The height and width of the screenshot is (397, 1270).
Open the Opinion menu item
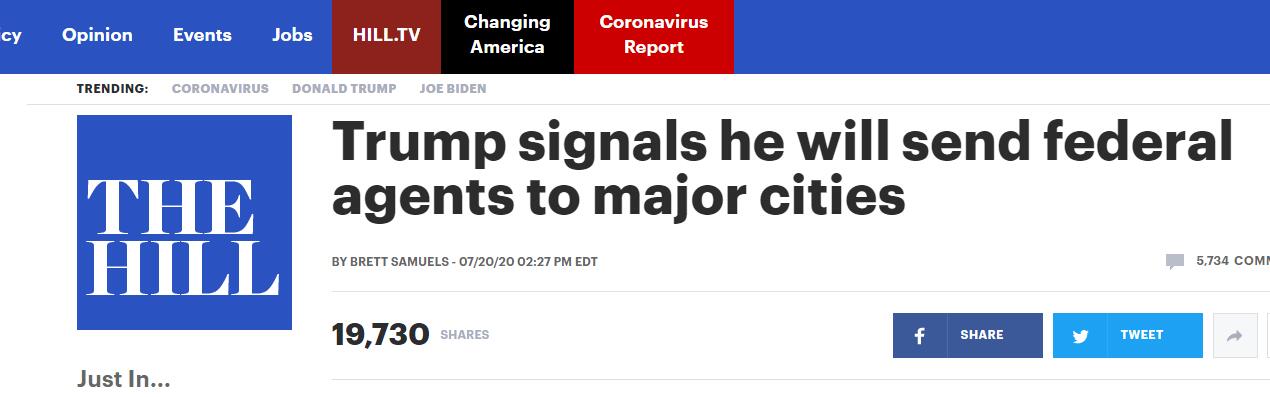click(97, 35)
